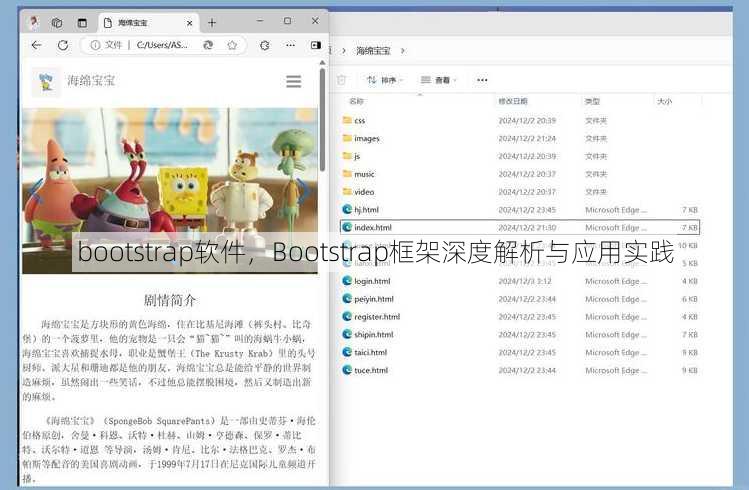The image size is (749, 490).
Task: Open a new tab with the plus button
Action: point(212,22)
